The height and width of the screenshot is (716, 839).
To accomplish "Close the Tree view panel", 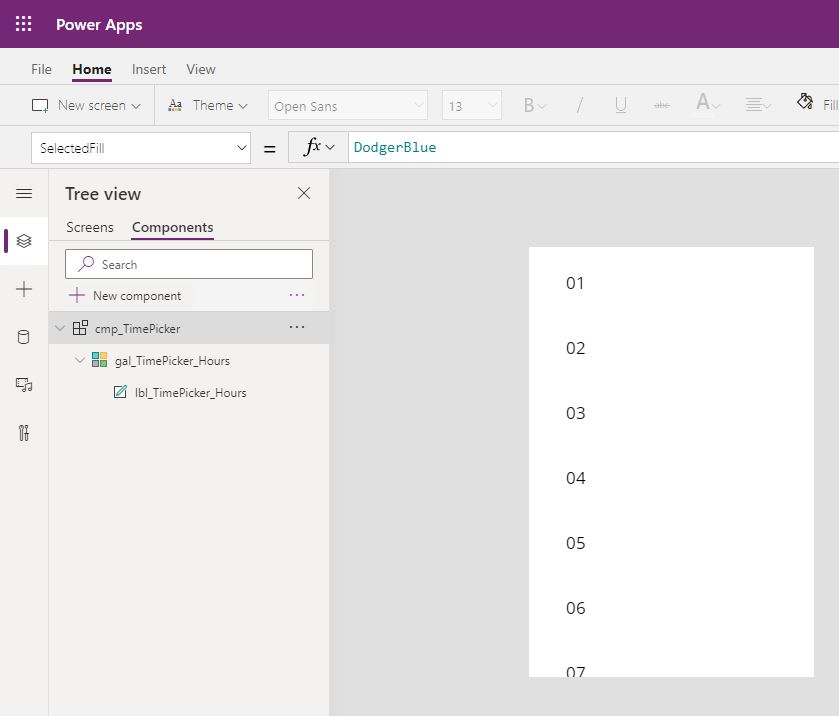I will [304, 193].
